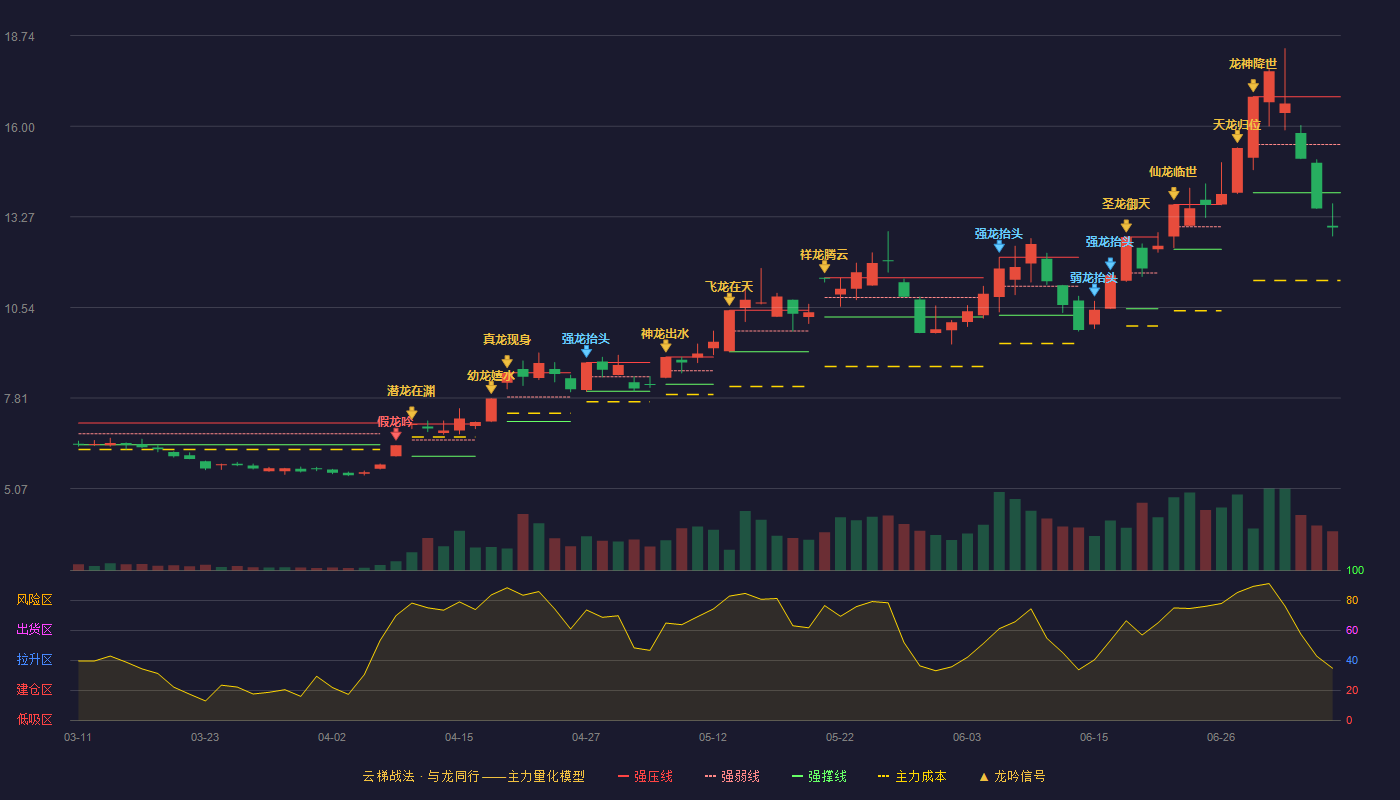
Task: Select the 出货区 zone label
Action: (x=34, y=630)
